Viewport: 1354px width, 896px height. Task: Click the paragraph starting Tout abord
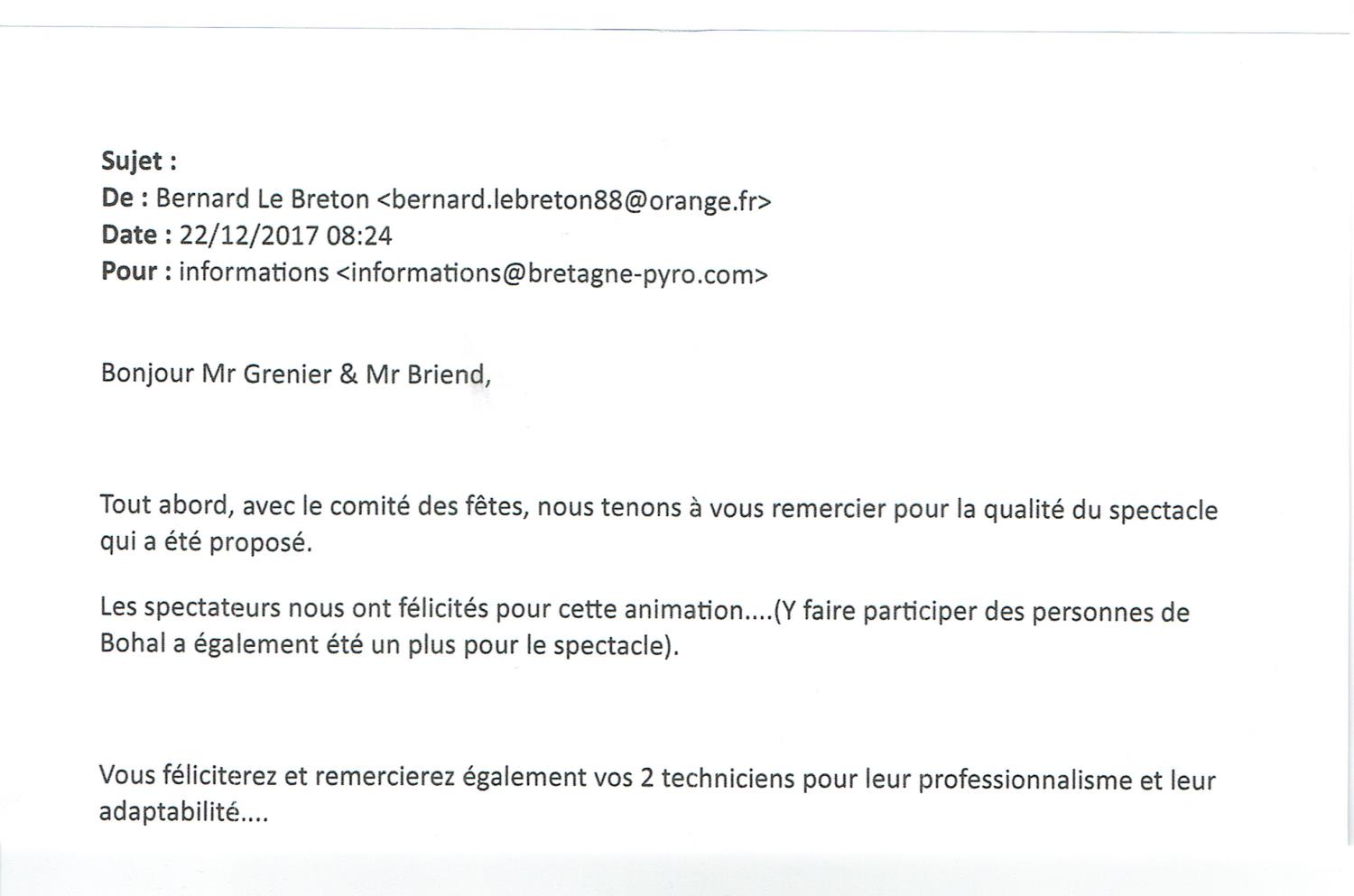[x=659, y=524]
